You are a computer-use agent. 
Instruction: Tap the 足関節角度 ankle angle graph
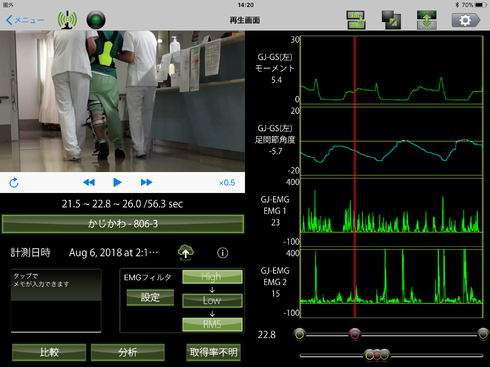coord(392,141)
